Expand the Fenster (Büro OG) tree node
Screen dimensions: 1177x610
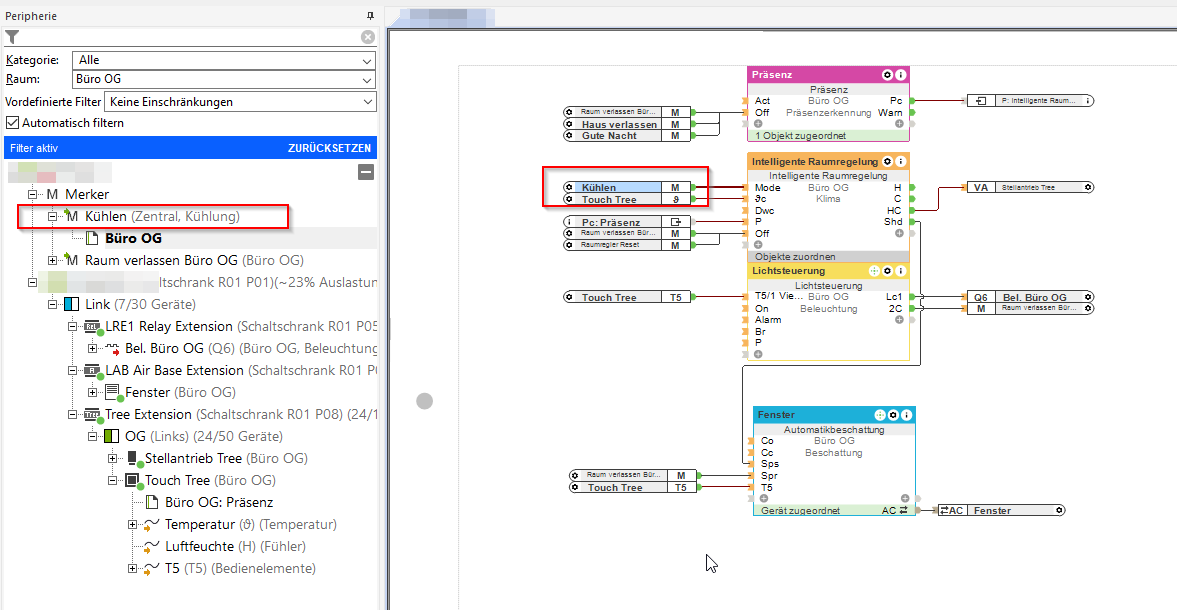click(x=92, y=392)
